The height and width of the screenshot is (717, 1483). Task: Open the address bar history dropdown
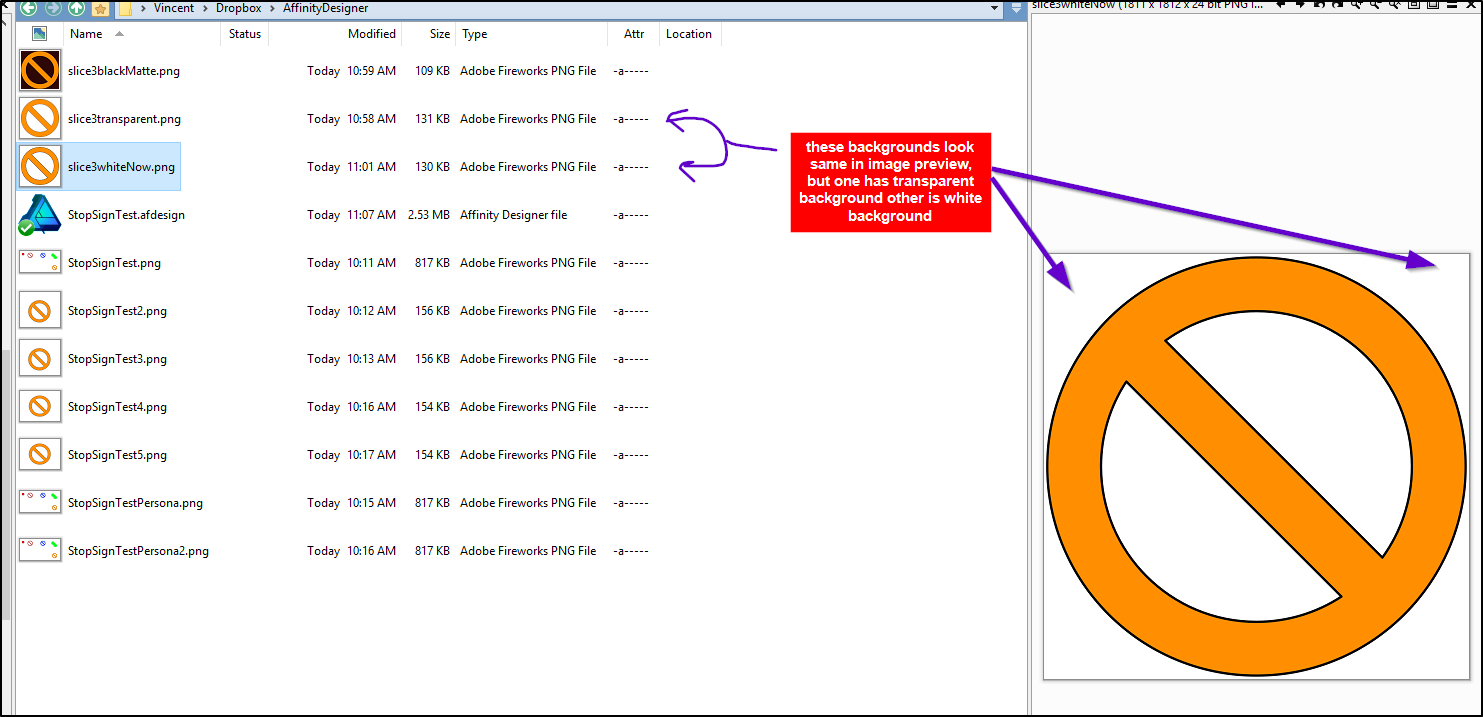tap(994, 8)
